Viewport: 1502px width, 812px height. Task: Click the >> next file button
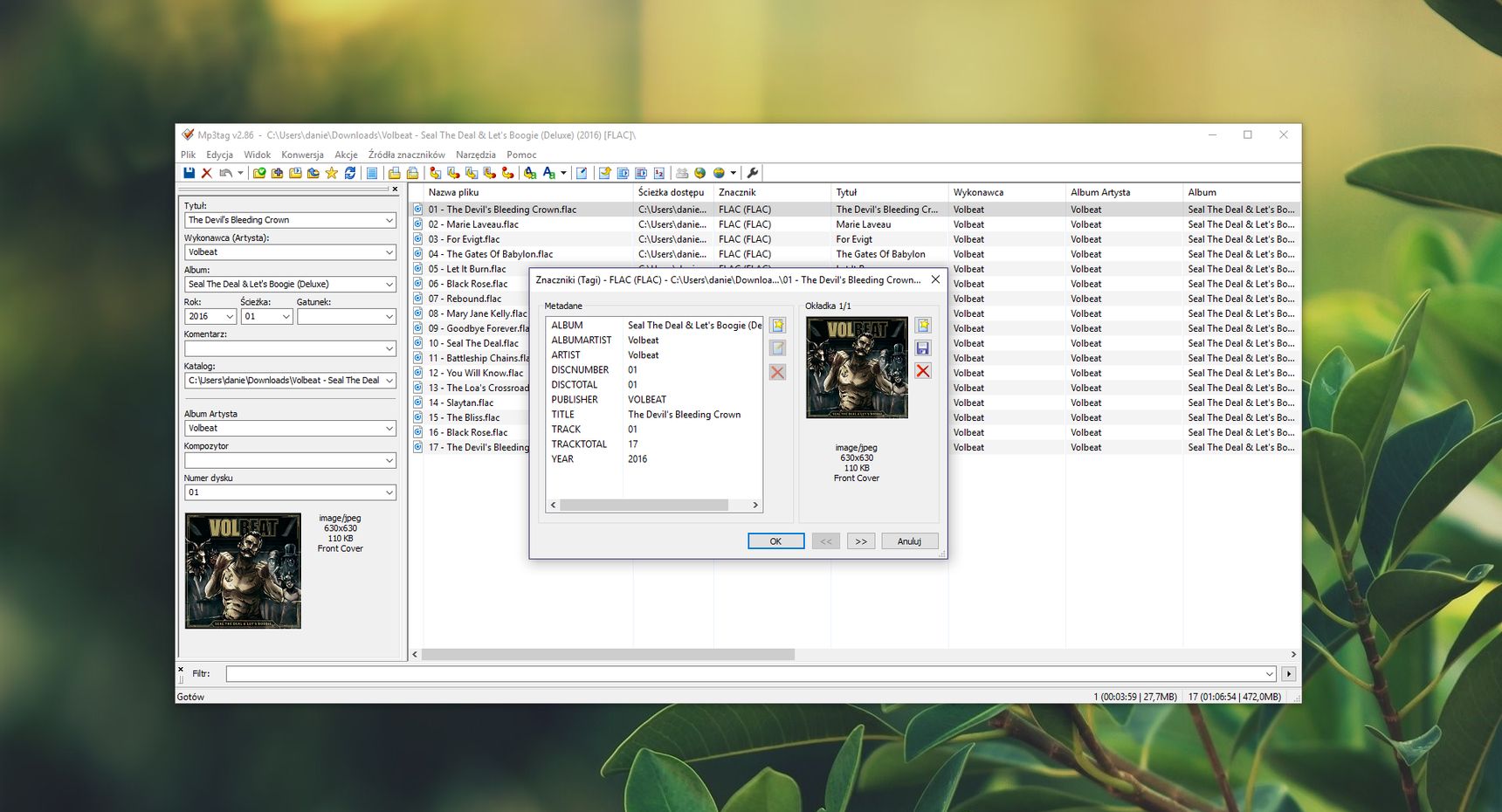pos(861,541)
